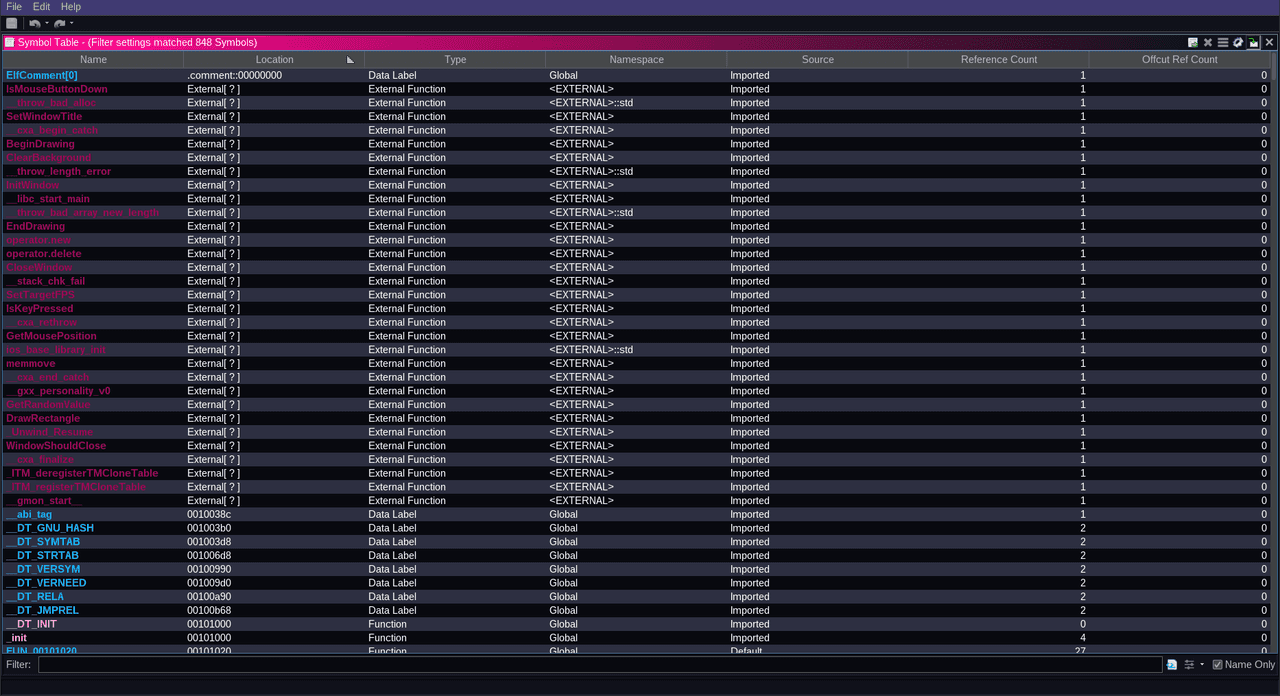This screenshot has width=1280, height=696.
Task: Click the Undo arrow icon
Action: pos(35,23)
